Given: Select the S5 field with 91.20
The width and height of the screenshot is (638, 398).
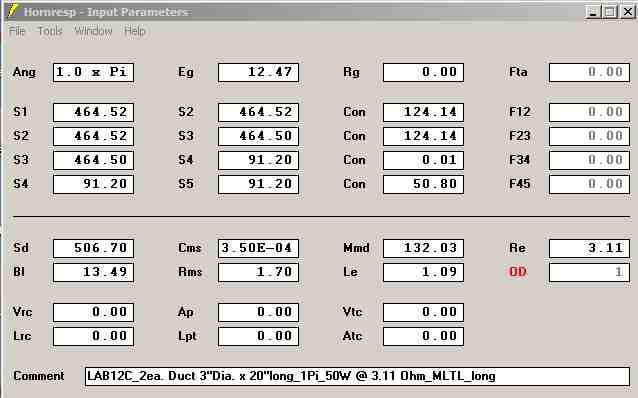Looking at the screenshot, I should 258,184.
